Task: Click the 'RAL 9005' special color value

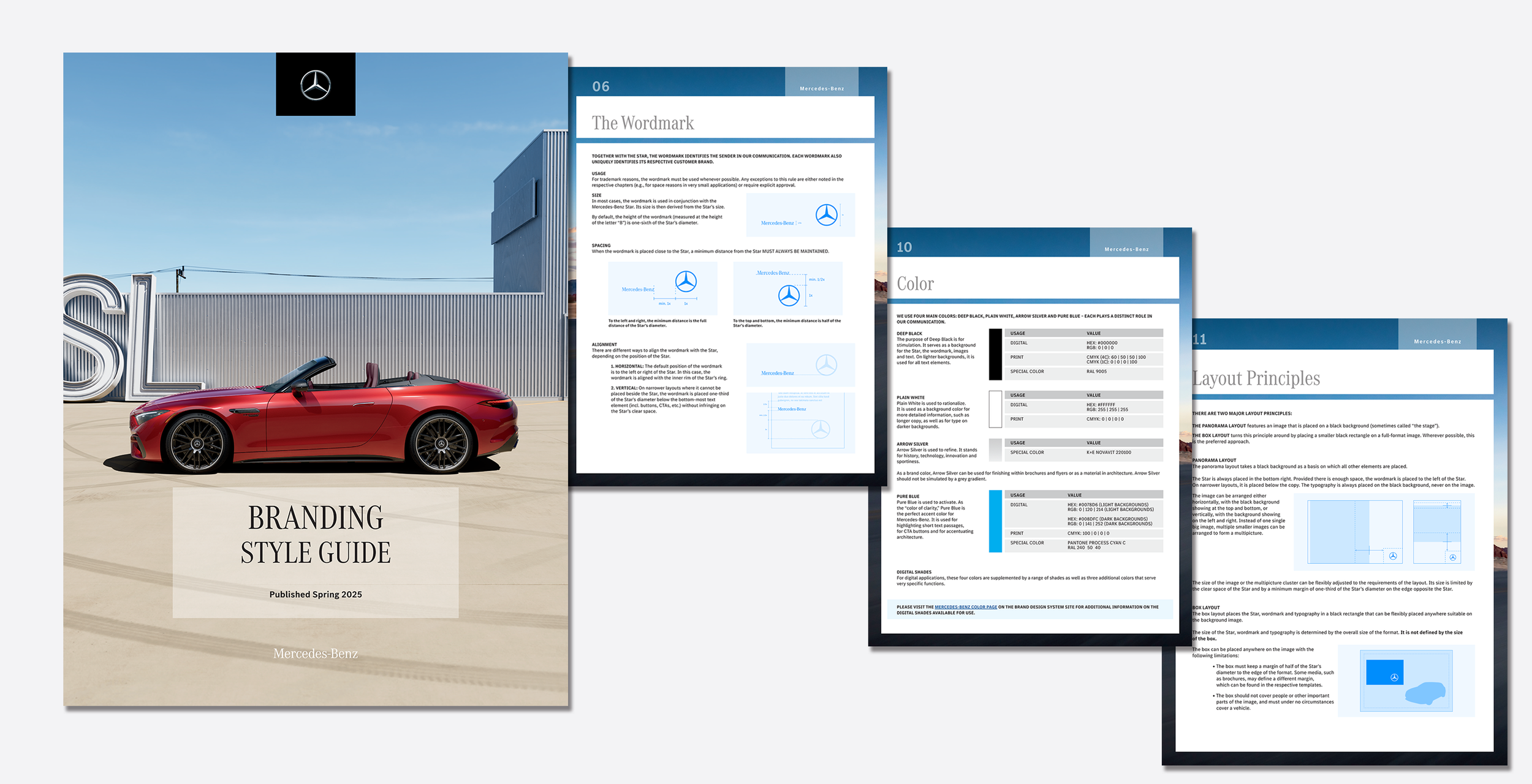Action: click(1097, 371)
